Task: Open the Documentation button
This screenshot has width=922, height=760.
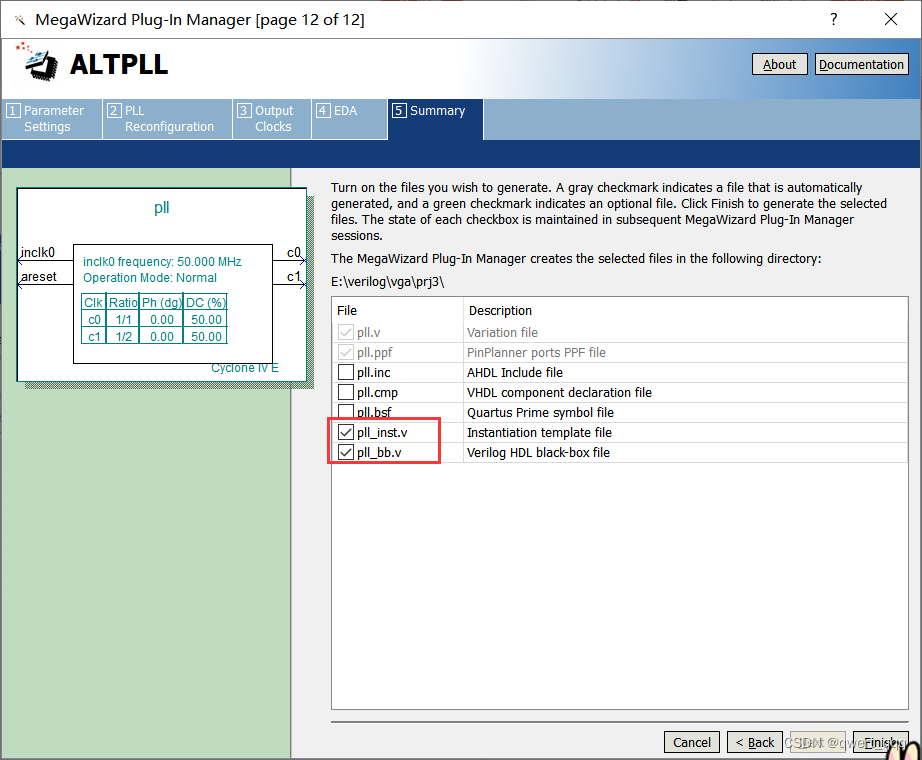Action: point(861,64)
